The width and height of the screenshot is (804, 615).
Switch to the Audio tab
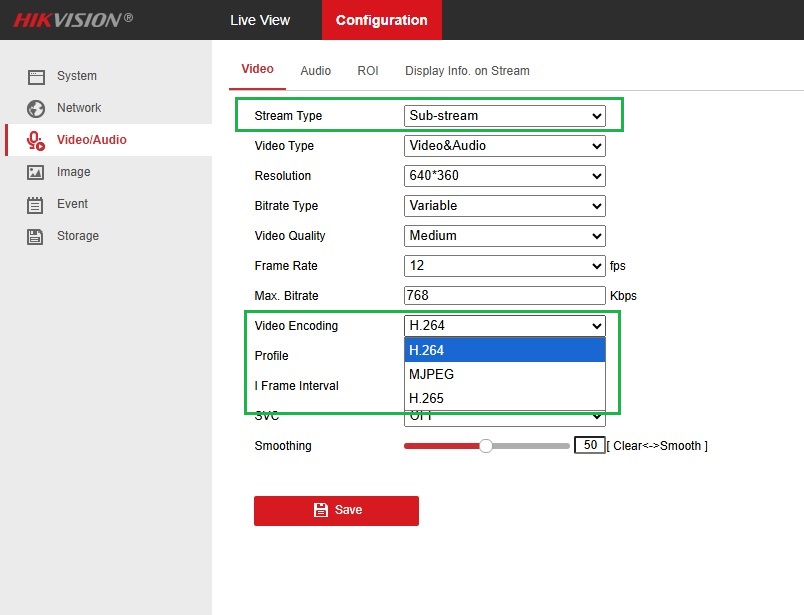tap(315, 70)
